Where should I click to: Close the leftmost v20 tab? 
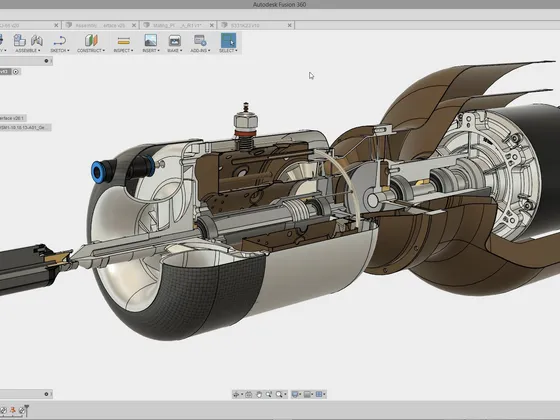(x=56, y=25)
